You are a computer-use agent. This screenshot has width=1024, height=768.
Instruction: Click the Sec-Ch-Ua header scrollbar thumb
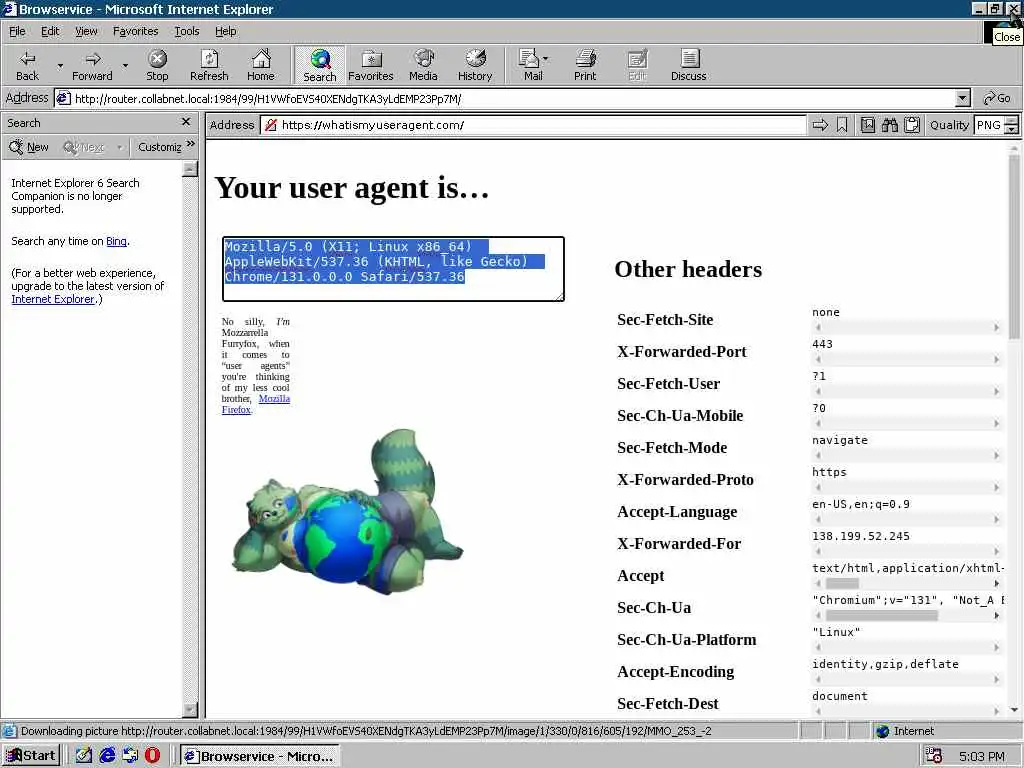click(882, 615)
